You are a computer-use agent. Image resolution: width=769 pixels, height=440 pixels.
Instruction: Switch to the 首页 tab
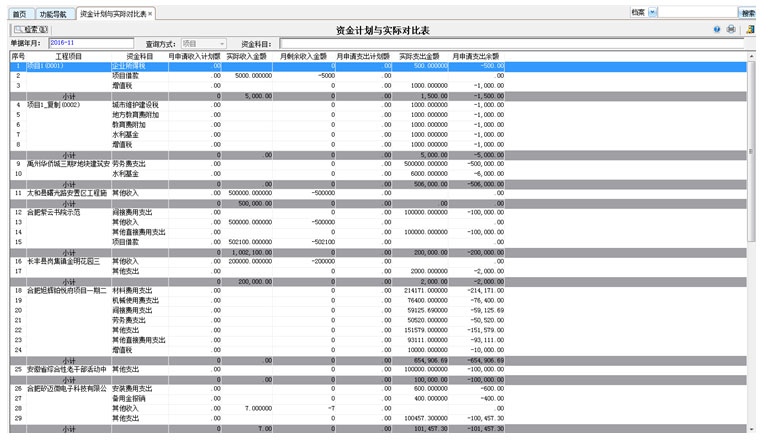(x=18, y=15)
